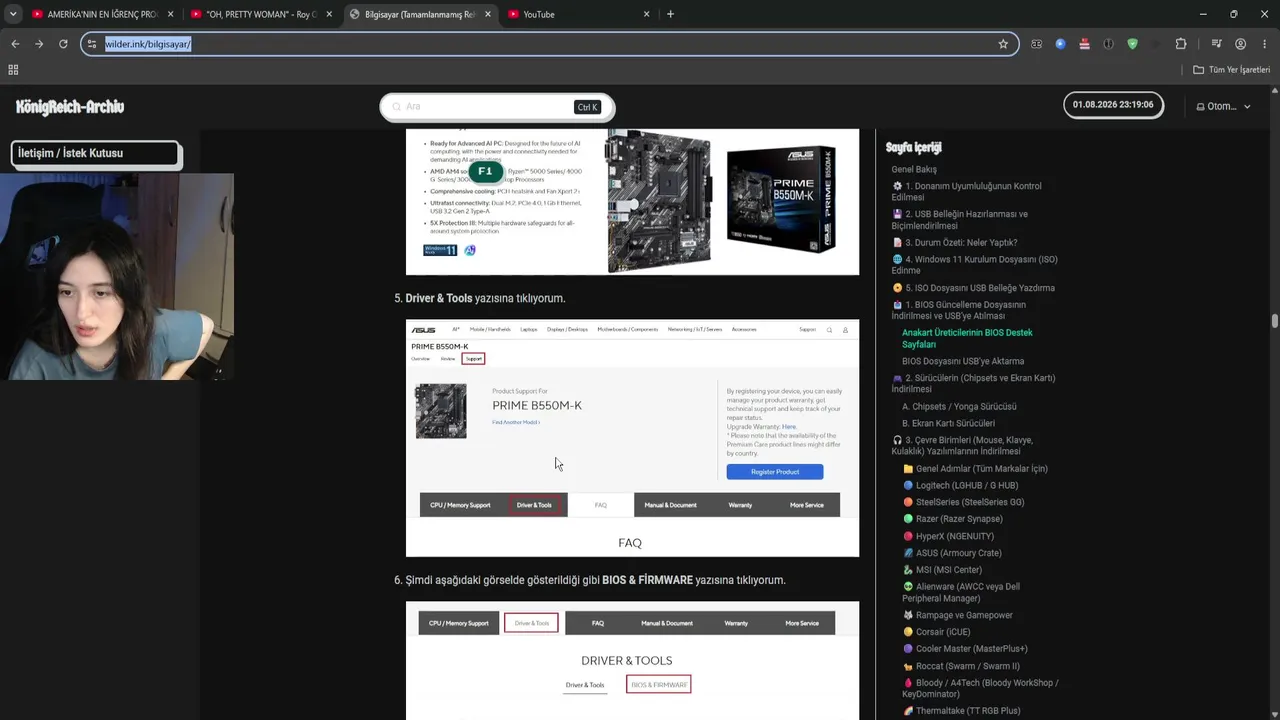Click the blue circular extension icon

(x=1060, y=44)
